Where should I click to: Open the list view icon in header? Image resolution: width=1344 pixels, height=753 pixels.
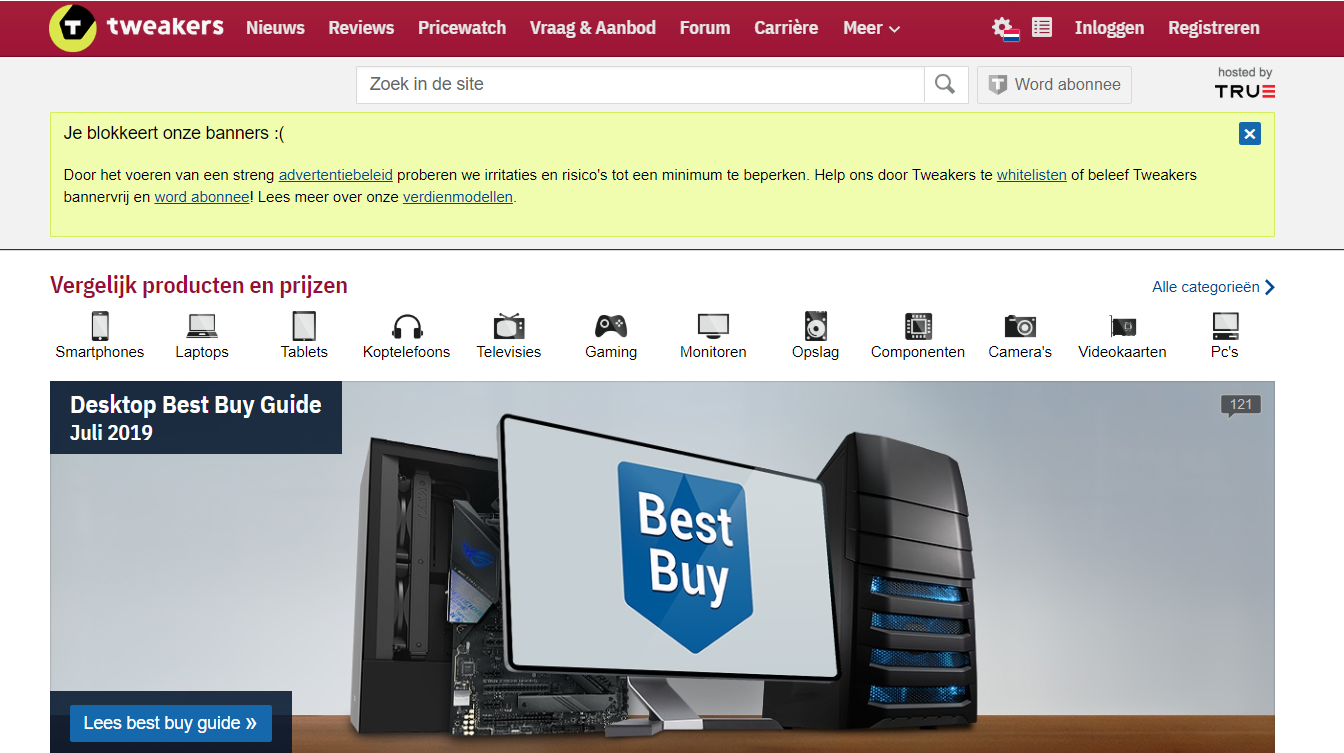pyautogui.click(x=1042, y=28)
